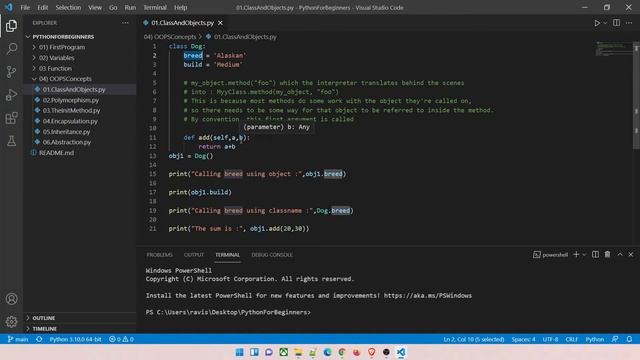
Task: Click the feedback icon in status bar
Action: coord(615,339)
